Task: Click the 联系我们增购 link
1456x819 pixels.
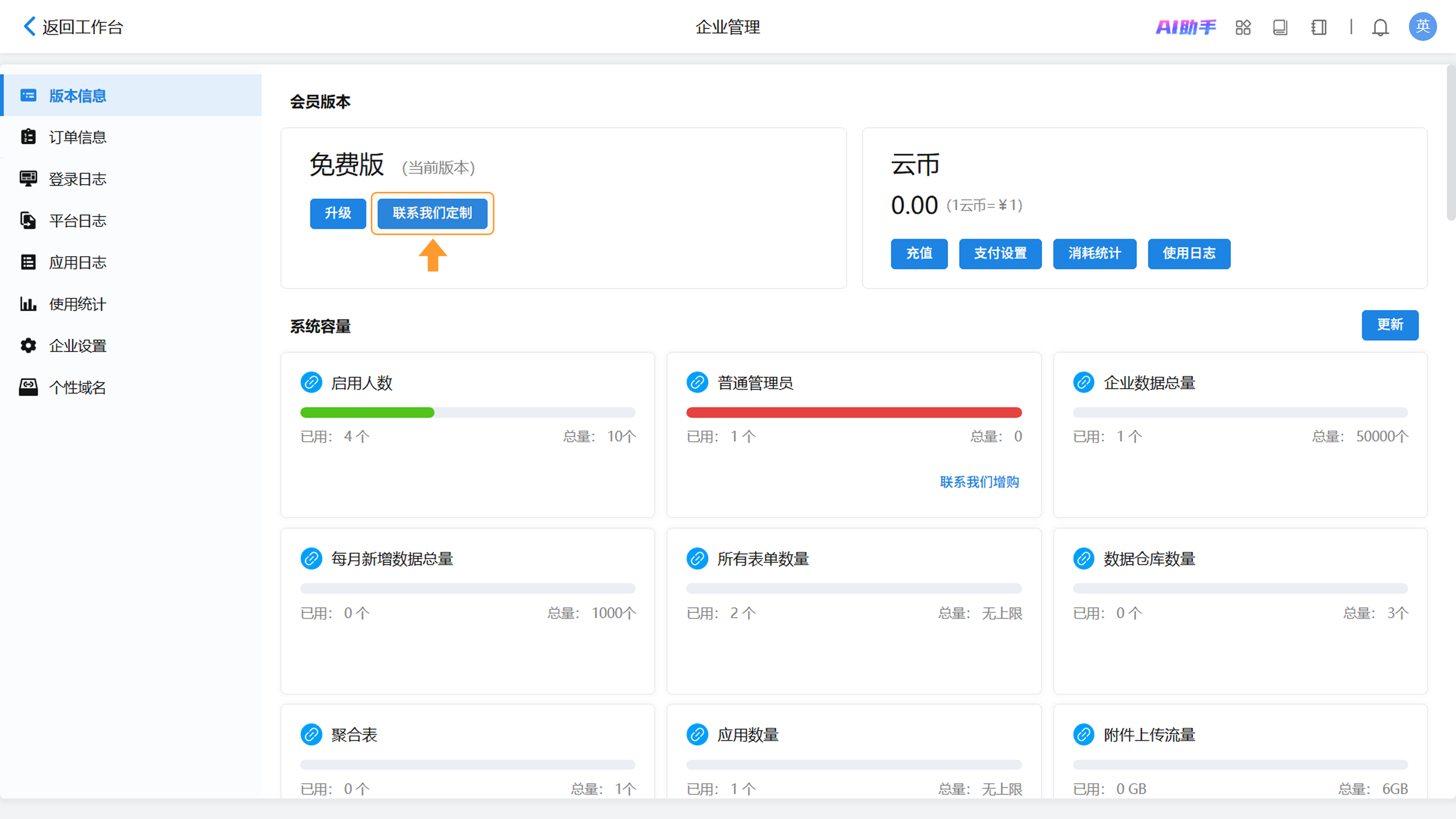Action: 979,482
